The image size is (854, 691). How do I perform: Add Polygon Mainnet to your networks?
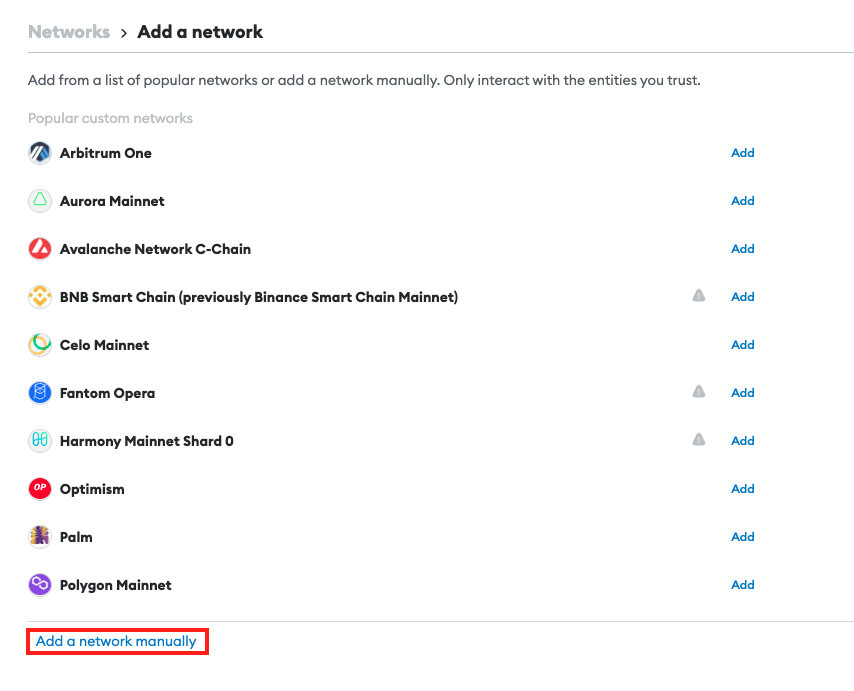tap(742, 585)
